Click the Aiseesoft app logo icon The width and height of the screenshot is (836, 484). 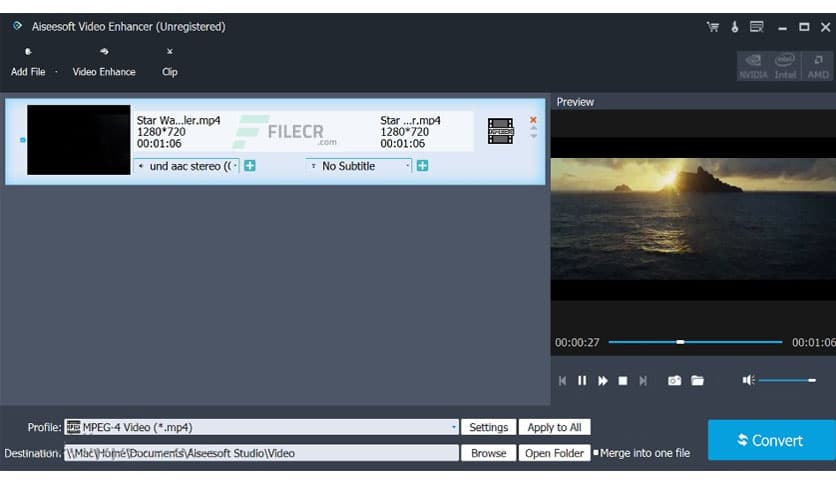(x=17, y=26)
